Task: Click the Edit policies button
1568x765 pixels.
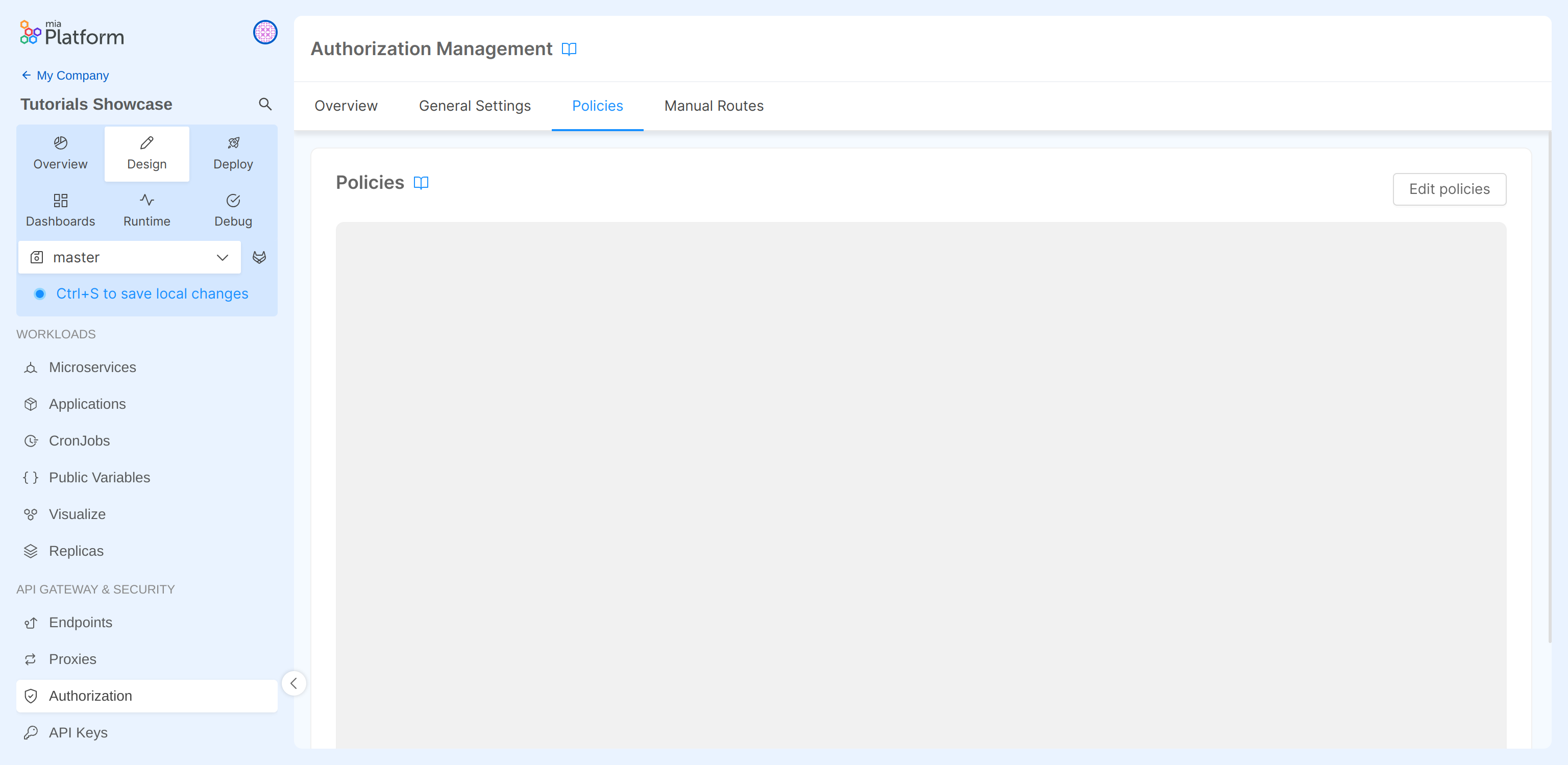Action: coord(1449,189)
